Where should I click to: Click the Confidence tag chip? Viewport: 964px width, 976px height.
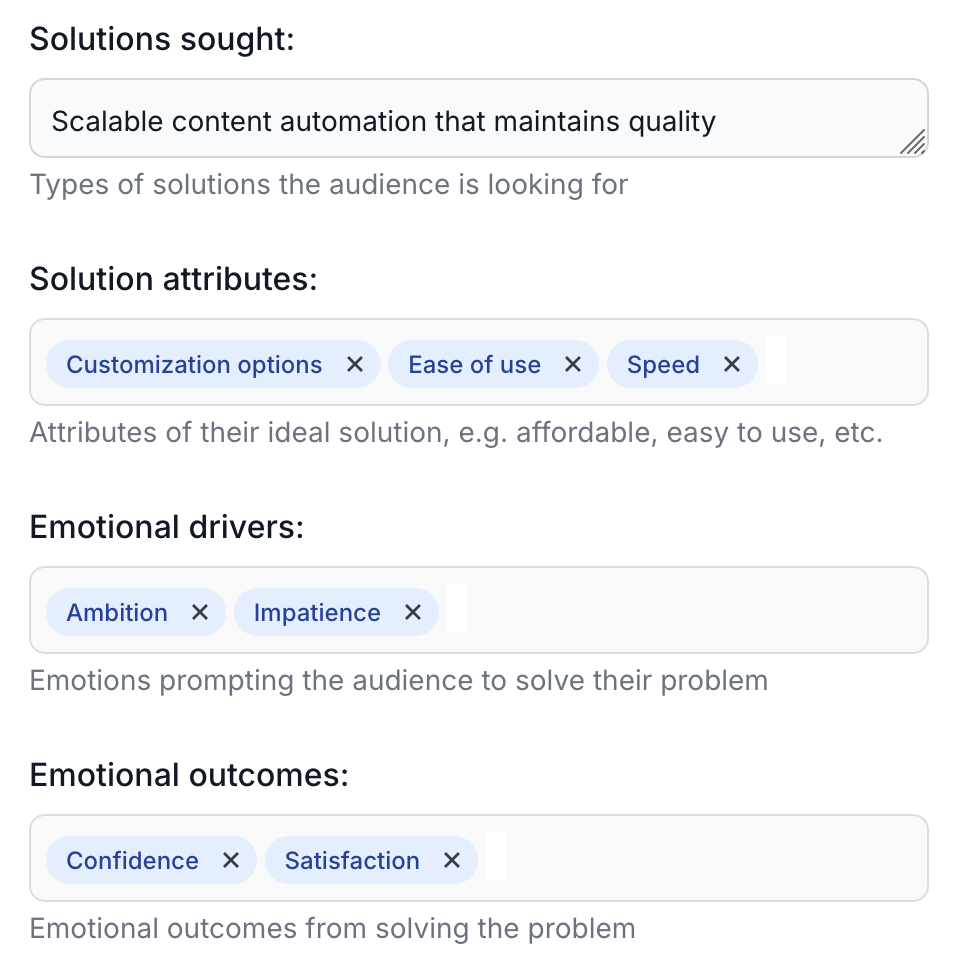click(131, 860)
